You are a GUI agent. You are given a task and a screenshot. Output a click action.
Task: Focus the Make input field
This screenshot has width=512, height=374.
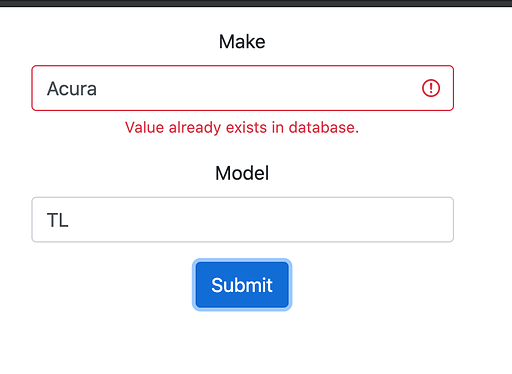[x=243, y=88]
